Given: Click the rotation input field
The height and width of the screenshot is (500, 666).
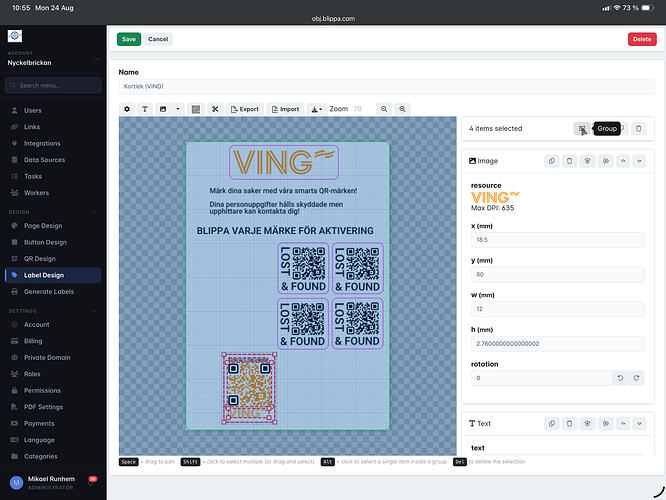Looking at the screenshot, I should click(542, 378).
